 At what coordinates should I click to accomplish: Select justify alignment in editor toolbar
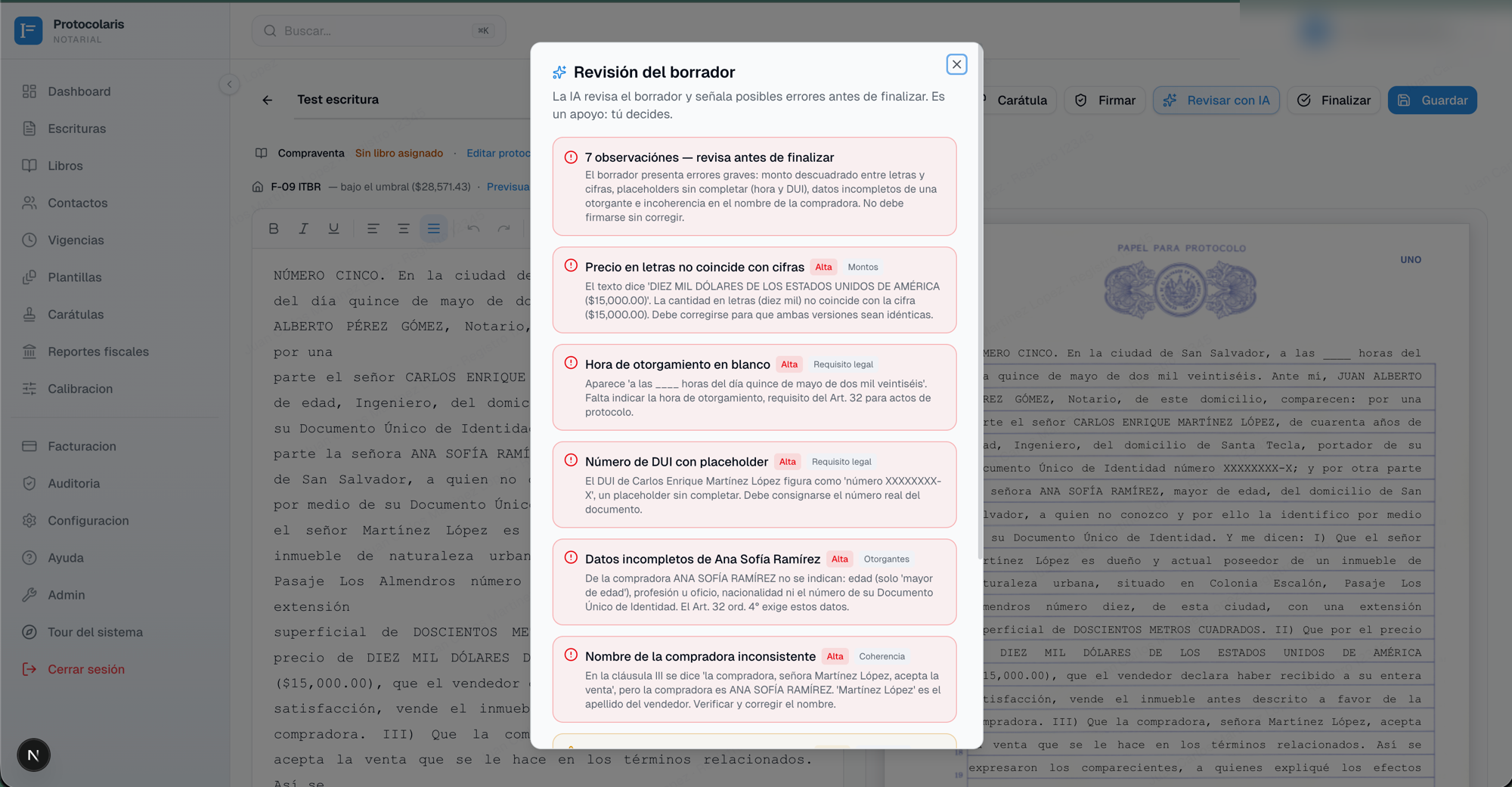click(434, 228)
